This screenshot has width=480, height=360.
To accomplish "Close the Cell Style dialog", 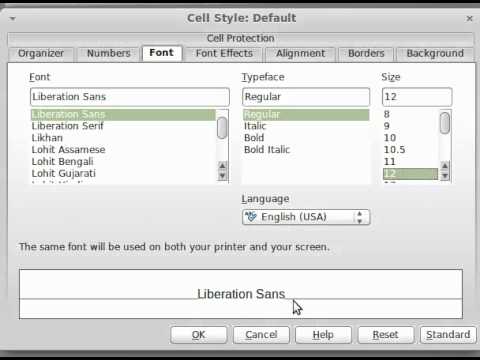I will 470,18.
